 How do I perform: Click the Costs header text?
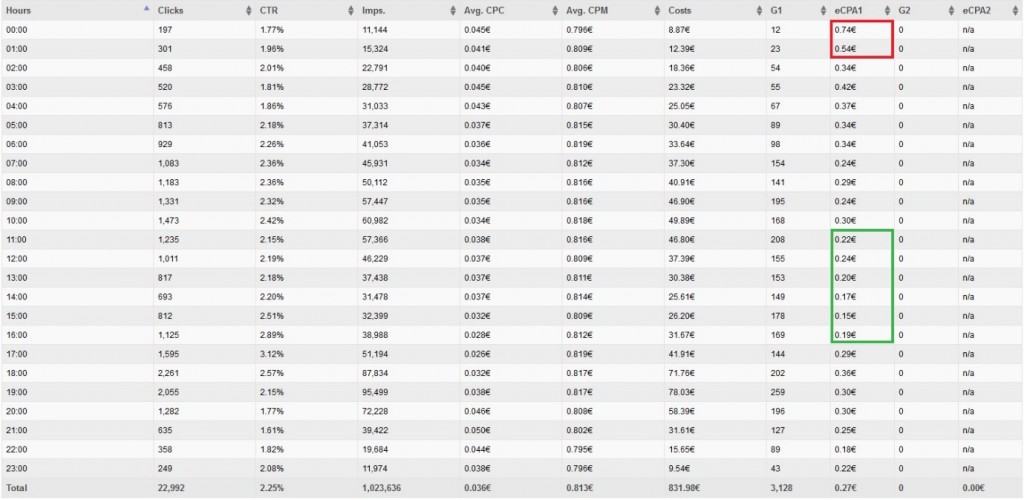(x=680, y=11)
